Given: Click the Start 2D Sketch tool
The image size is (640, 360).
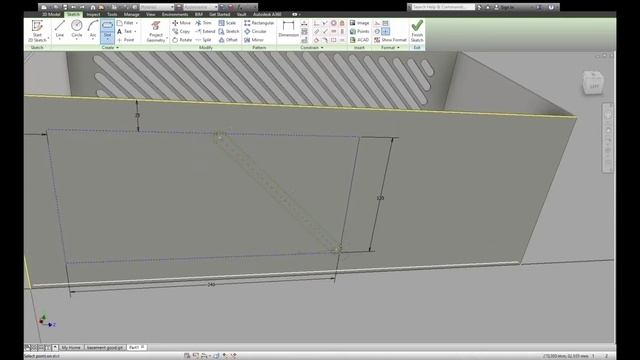Looking at the screenshot, I should pyautogui.click(x=37, y=31).
